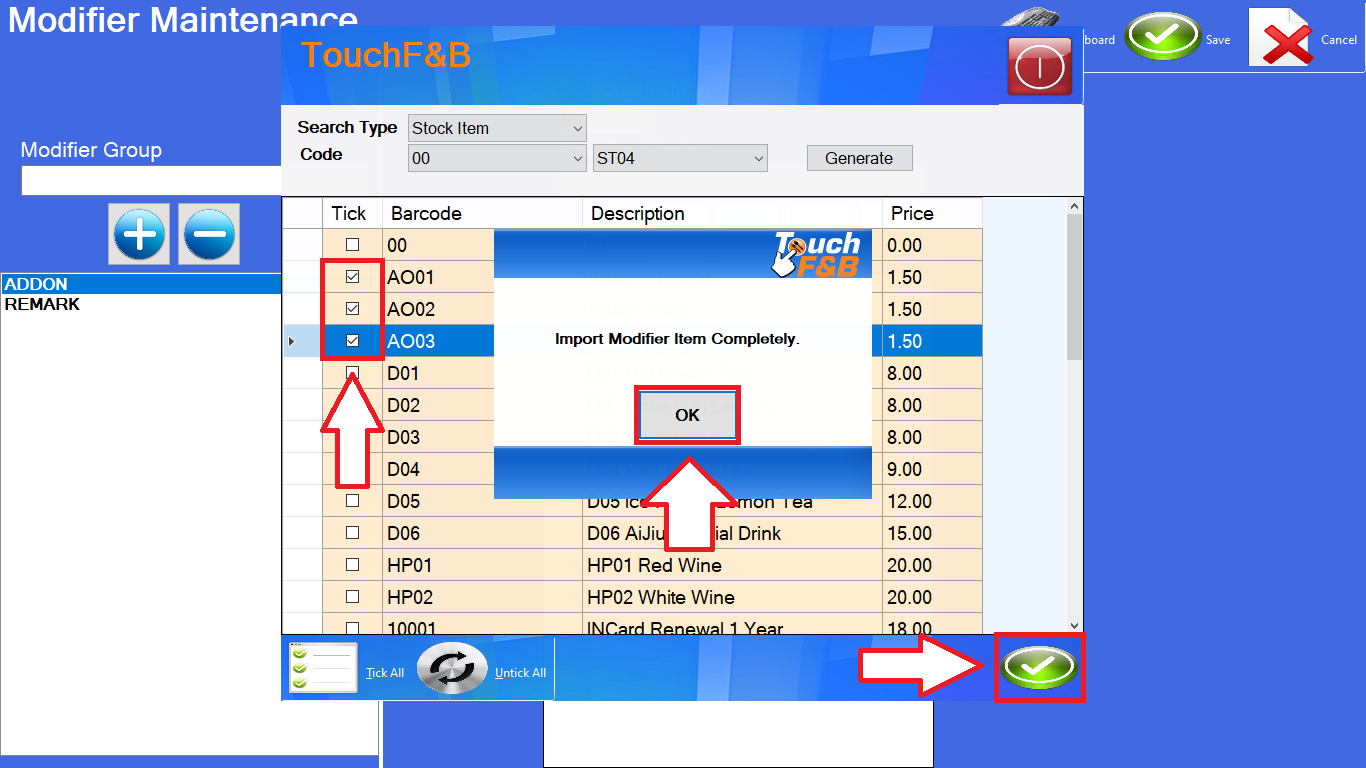Untick the AO03 checkbox

tap(352, 341)
